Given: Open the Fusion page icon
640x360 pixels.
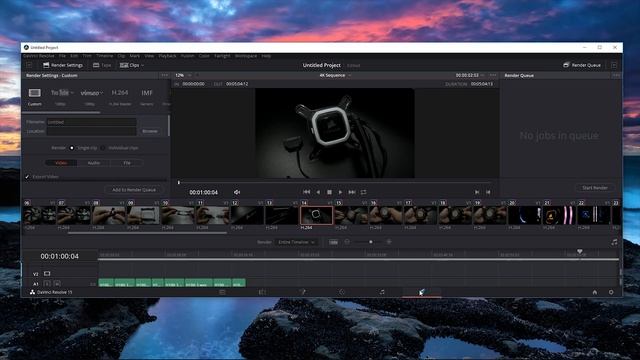Looking at the screenshot, I should pos(302,292).
